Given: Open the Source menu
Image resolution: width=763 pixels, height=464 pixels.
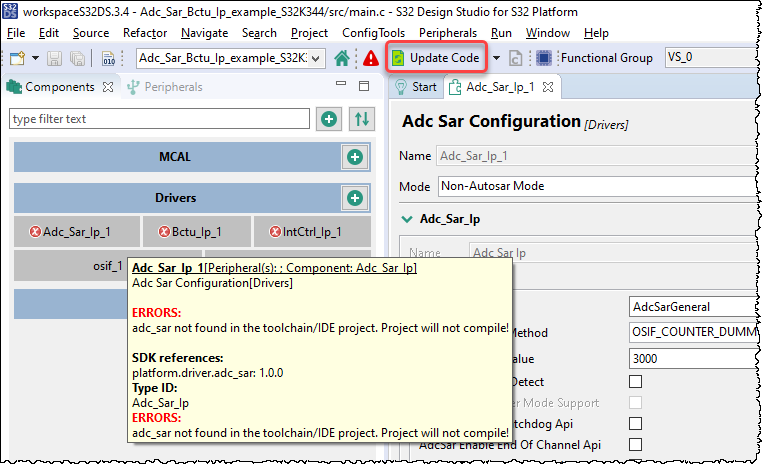Looking at the screenshot, I should (91, 33).
